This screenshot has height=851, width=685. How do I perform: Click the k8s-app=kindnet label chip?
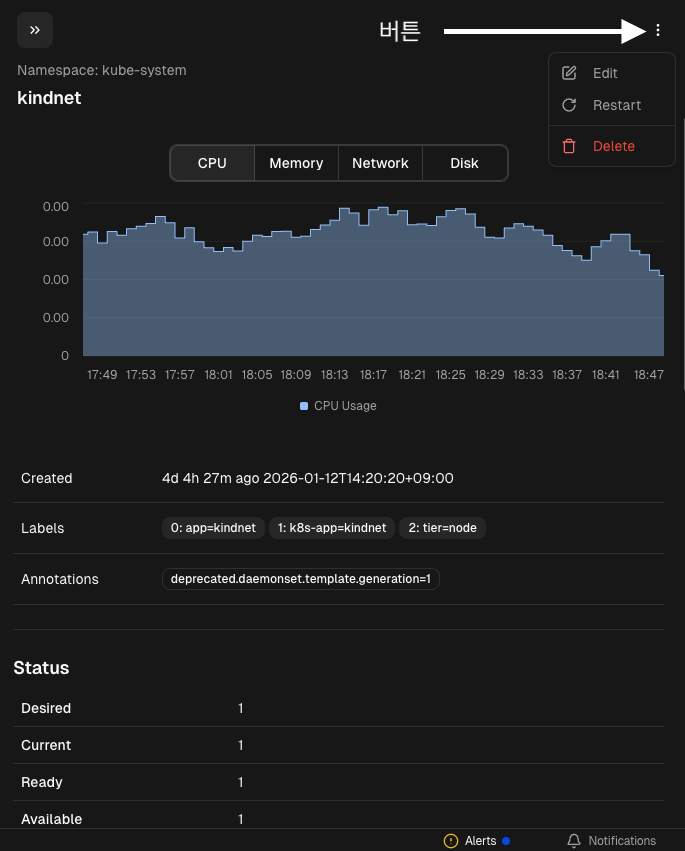[x=331, y=528]
